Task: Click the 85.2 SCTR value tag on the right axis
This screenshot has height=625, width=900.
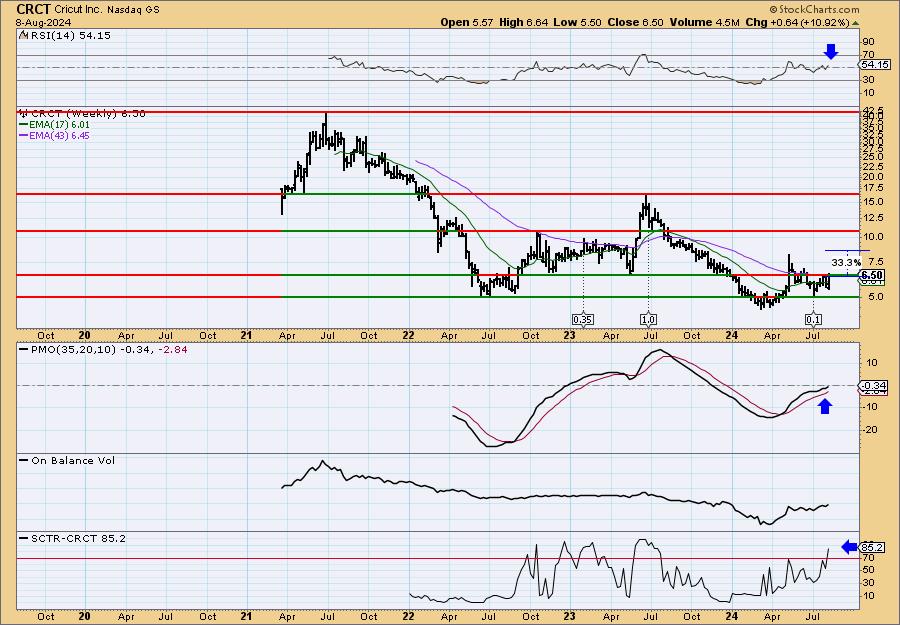Action: pos(872,548)
